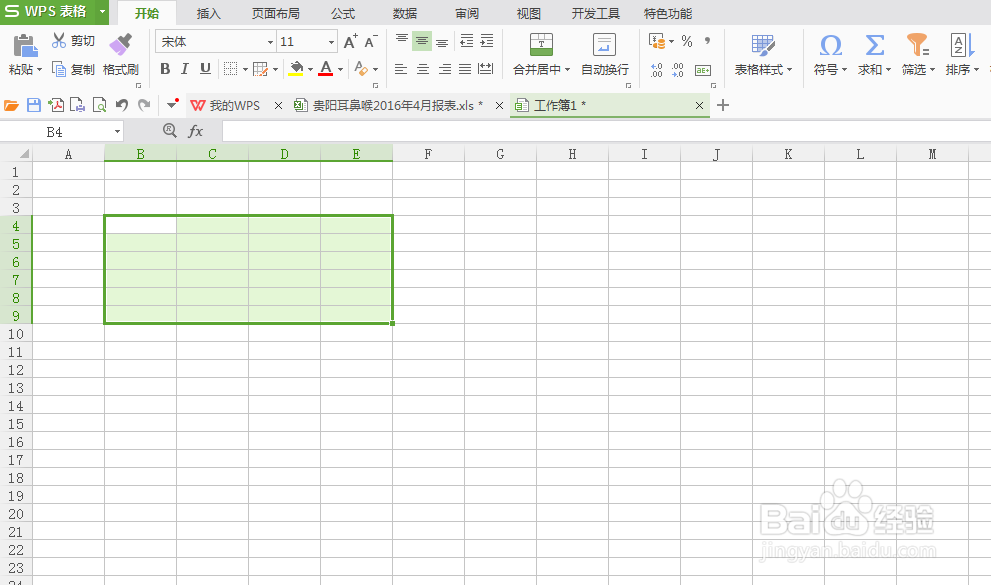Open Print Preview from quick toolbar
The height and width of the screenshot is (585, 991).
tap(99, 106)
